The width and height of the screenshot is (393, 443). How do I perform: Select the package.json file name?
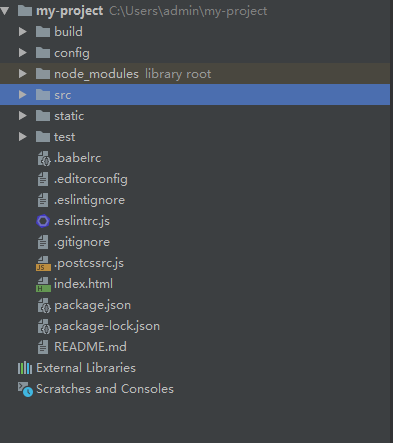[92, 305]
